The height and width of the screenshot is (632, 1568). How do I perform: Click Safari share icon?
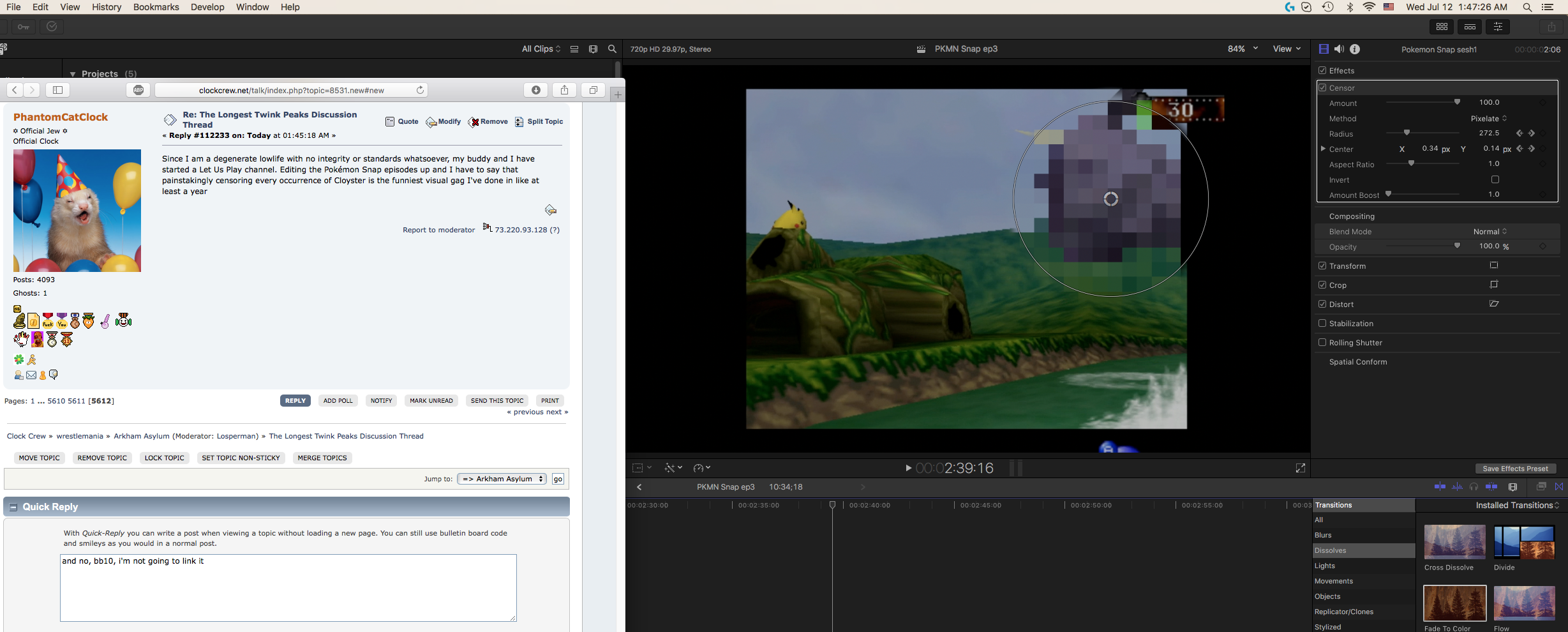click(x=564, y=90)
